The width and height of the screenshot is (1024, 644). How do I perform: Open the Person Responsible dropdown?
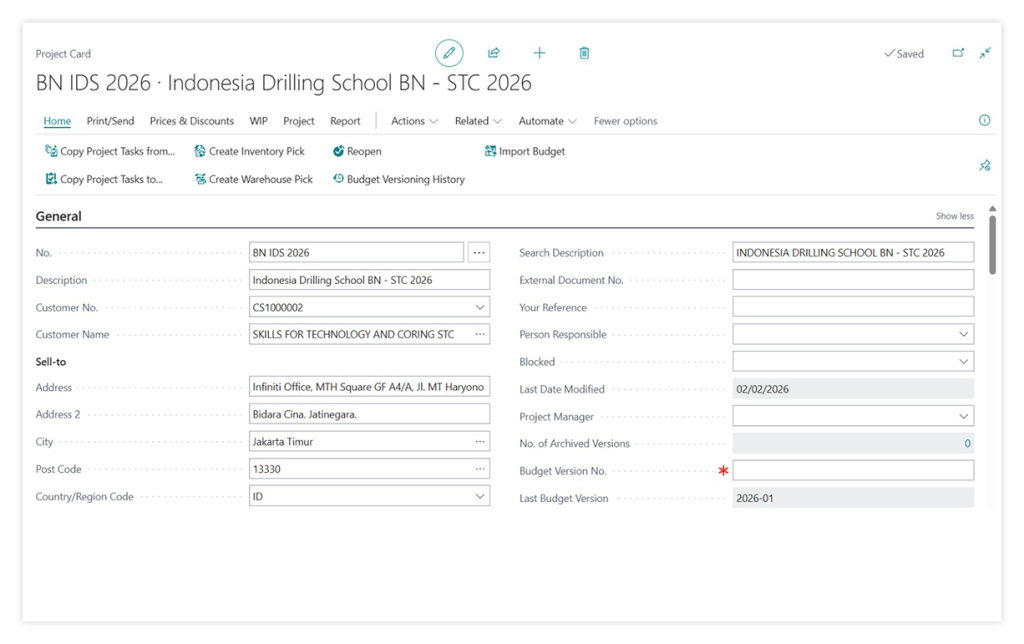[x=963, y=334]
